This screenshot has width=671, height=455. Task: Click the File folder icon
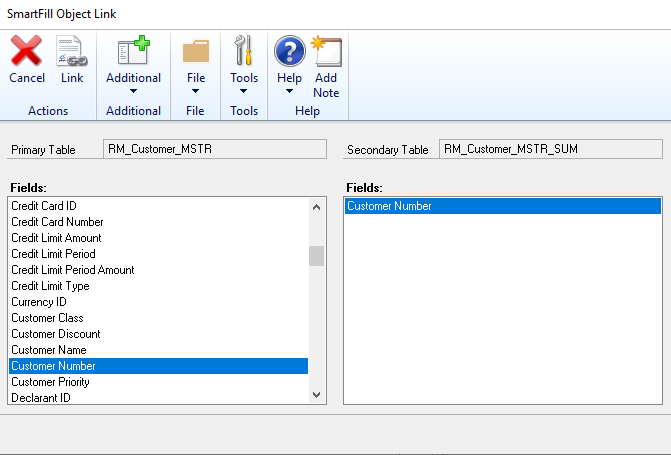(196, 51)
